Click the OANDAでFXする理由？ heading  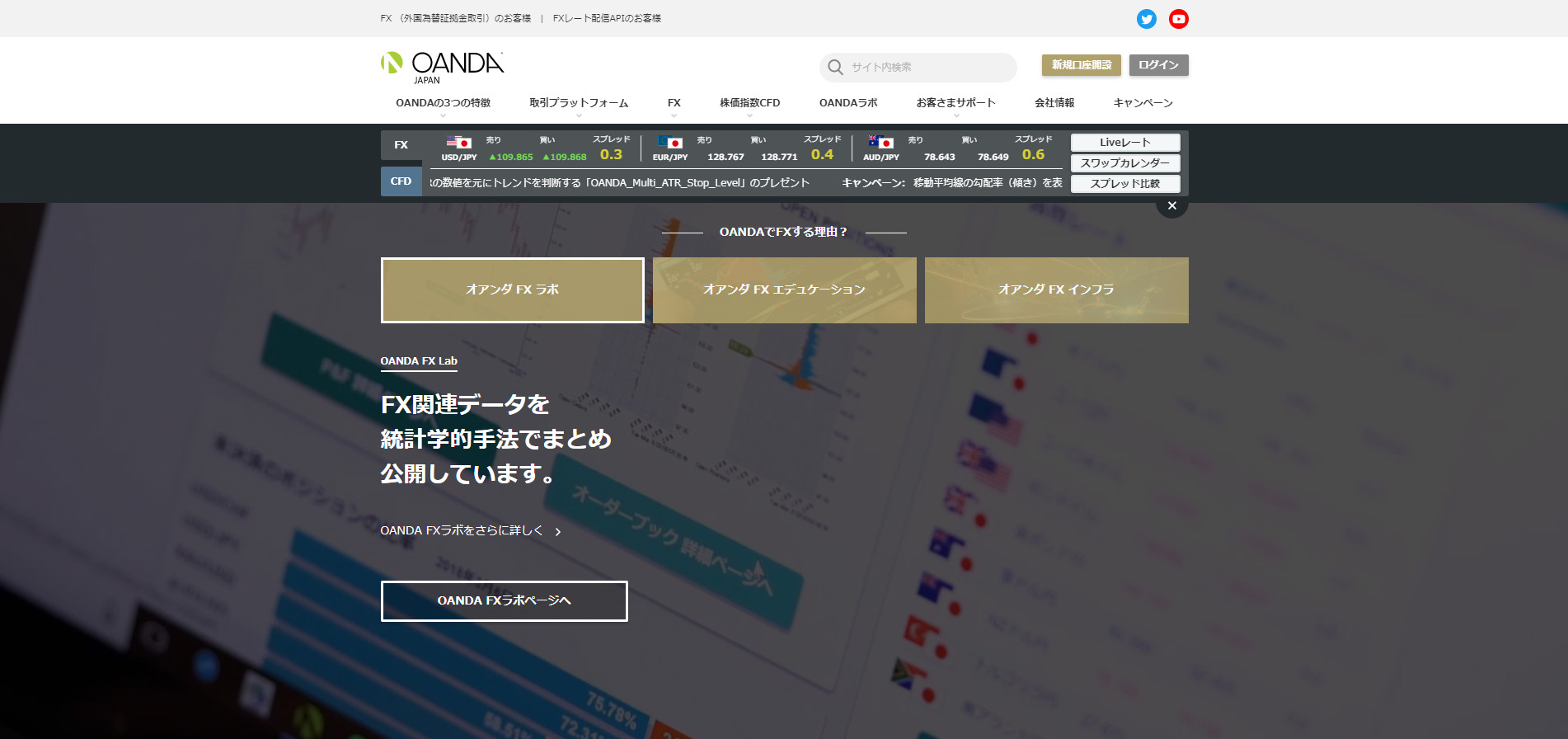783,233
